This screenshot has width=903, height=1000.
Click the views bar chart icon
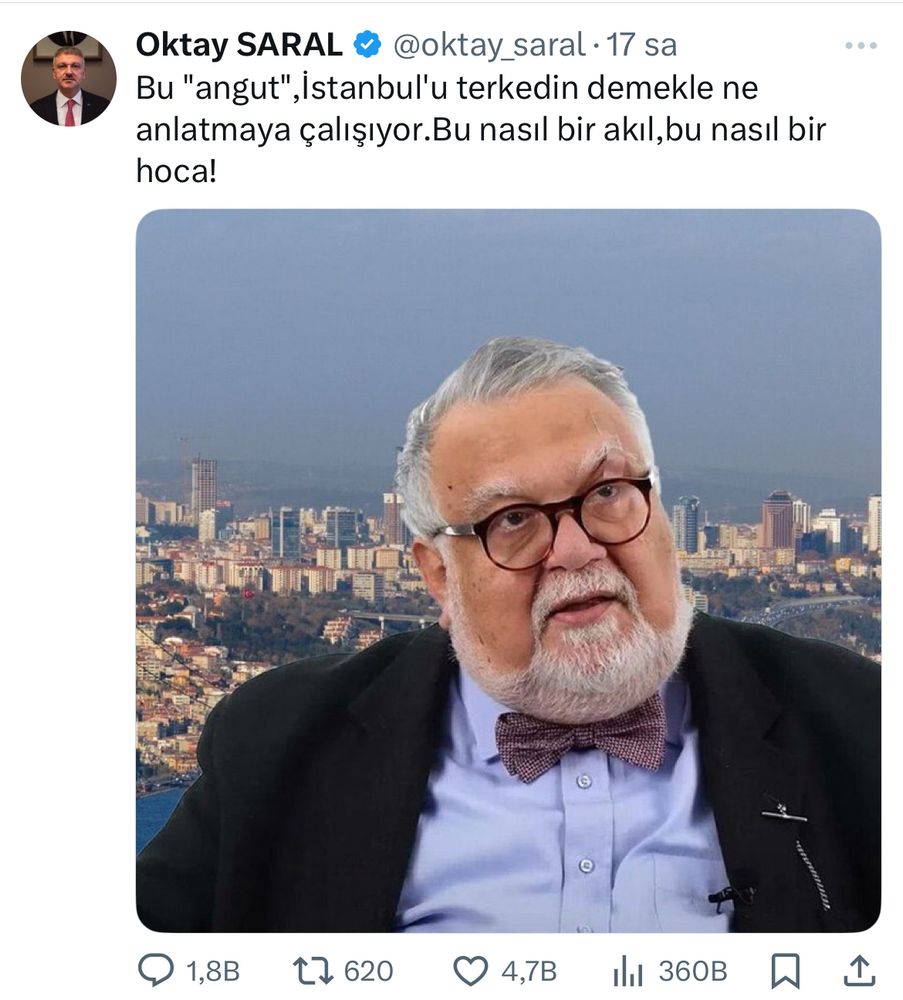[628, 972]
